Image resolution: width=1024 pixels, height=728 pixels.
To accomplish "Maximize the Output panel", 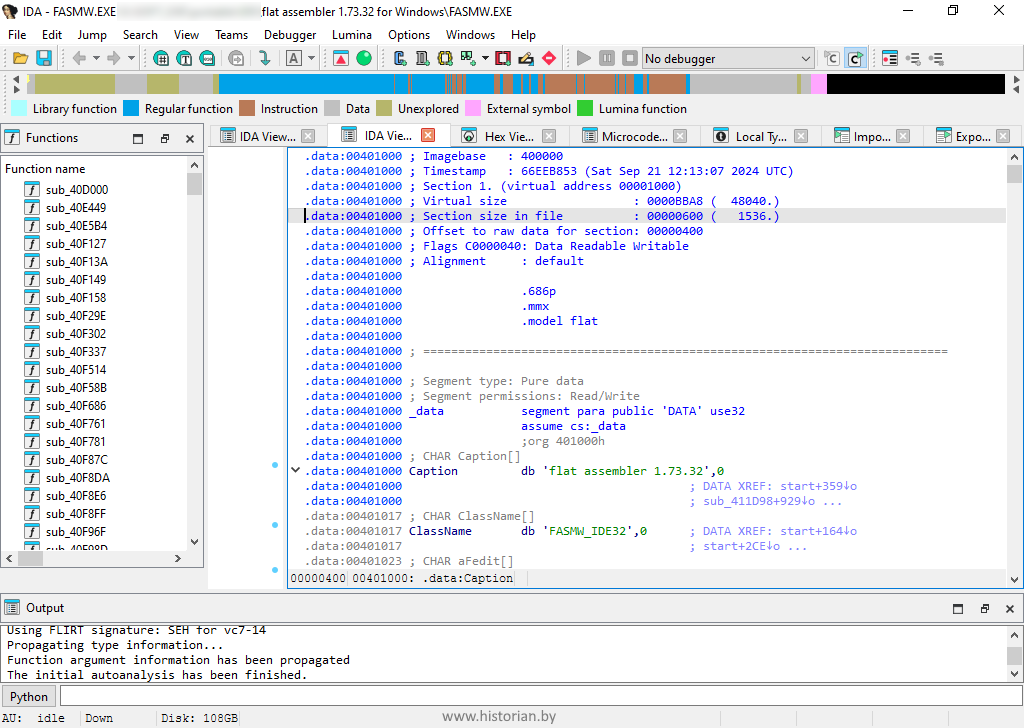I will 958,609.
